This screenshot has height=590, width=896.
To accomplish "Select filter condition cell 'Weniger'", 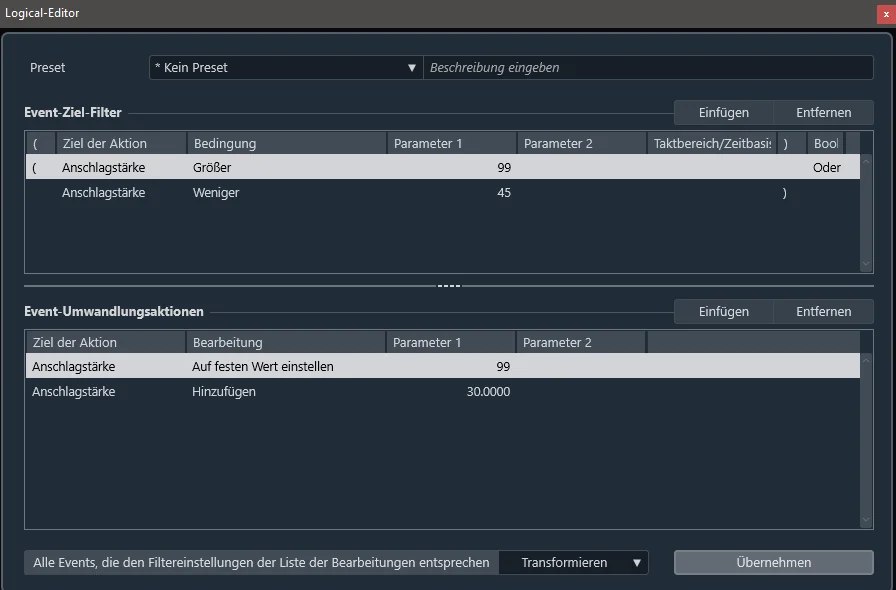I will tap(287, 193).
